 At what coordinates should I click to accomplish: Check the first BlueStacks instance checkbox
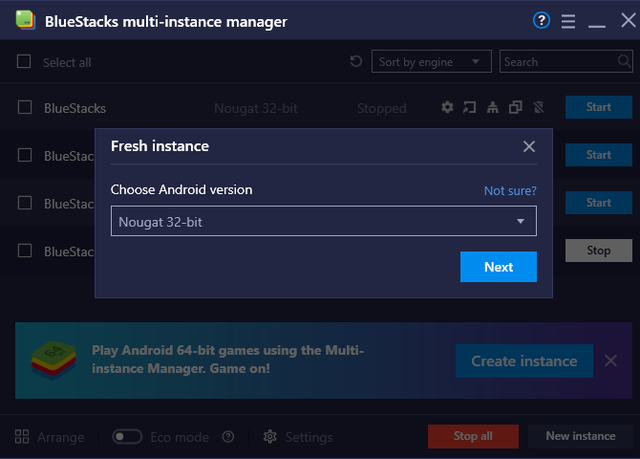tap(25, 108)
